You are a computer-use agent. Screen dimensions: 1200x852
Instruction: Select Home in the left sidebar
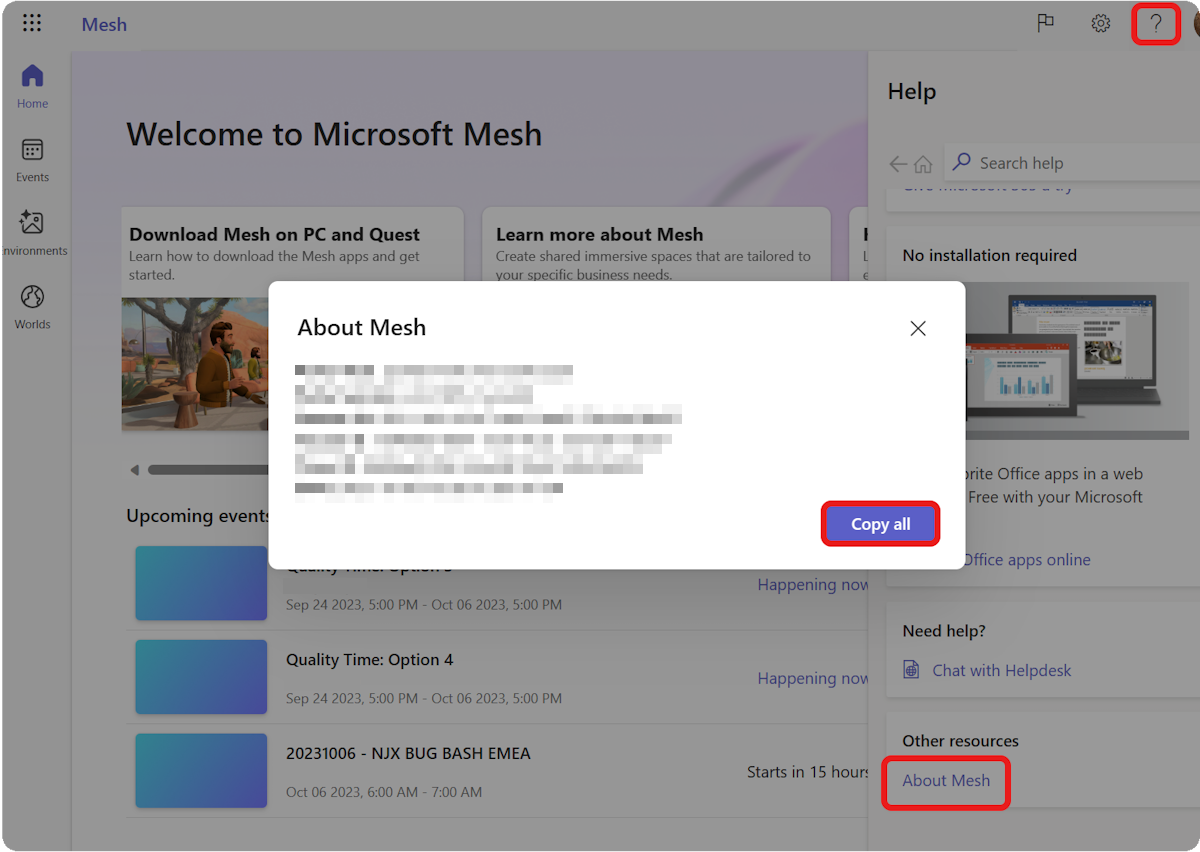pyautogui.click(x=31, y=88)
